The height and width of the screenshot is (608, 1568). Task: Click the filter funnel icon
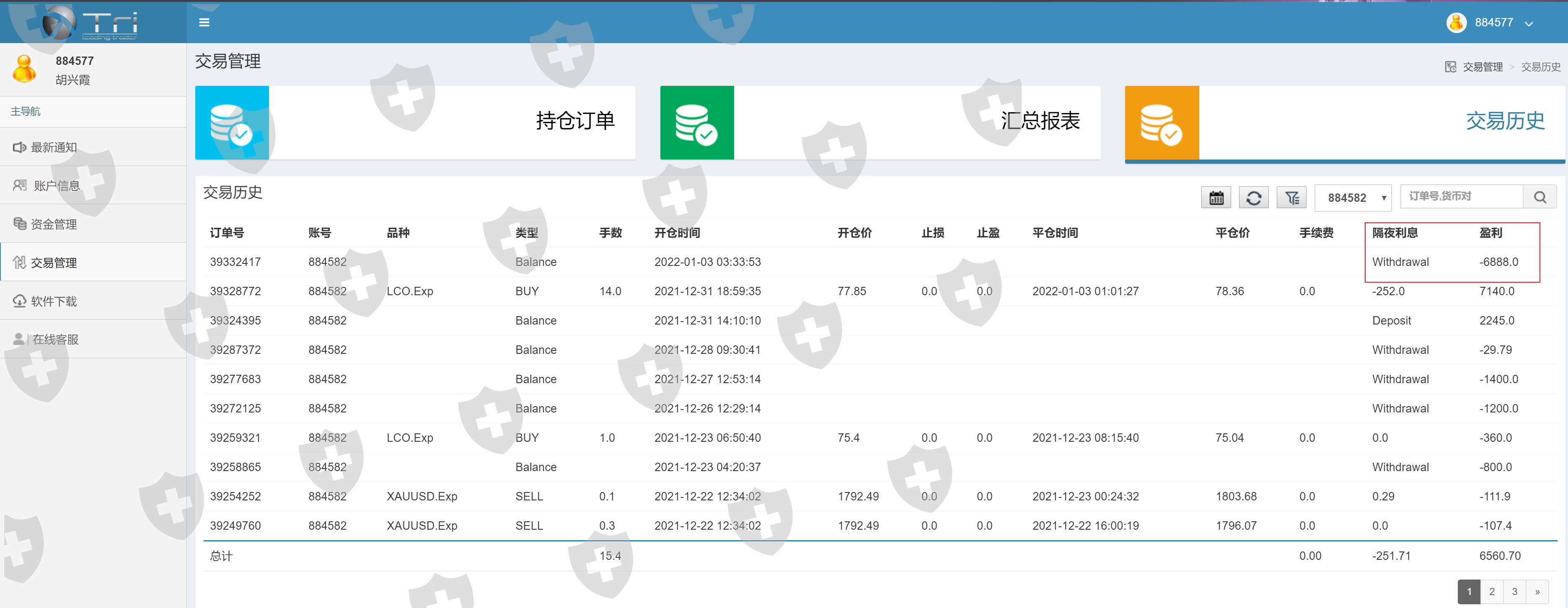1291,198
